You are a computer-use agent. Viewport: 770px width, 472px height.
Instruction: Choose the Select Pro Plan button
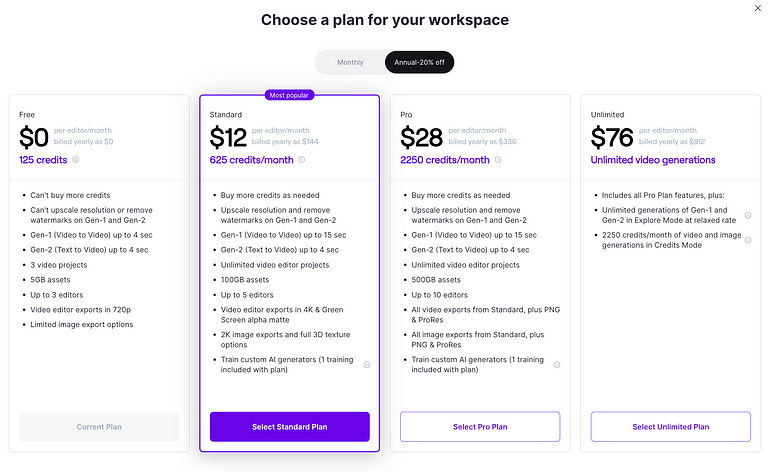pos(480,427)
